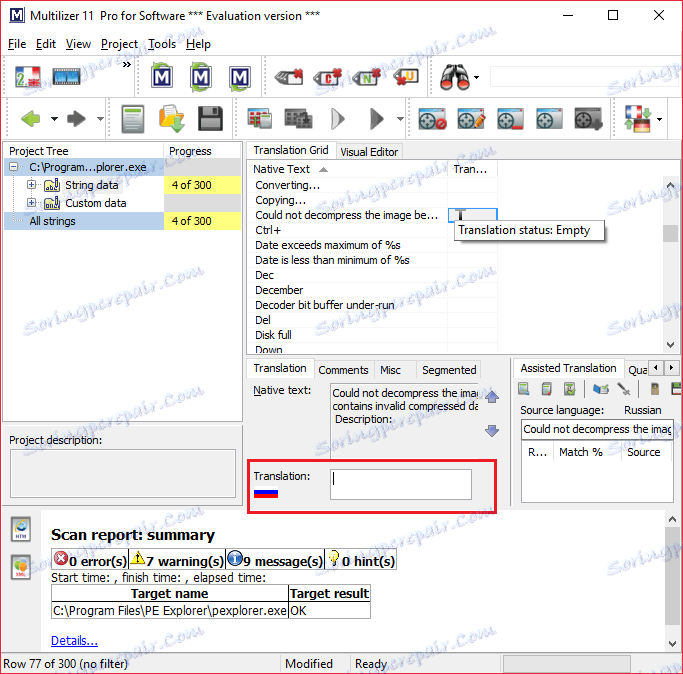Click the crosshair window with red stop icon
This screenshot has height=674, width=683.
pos(432,119)
